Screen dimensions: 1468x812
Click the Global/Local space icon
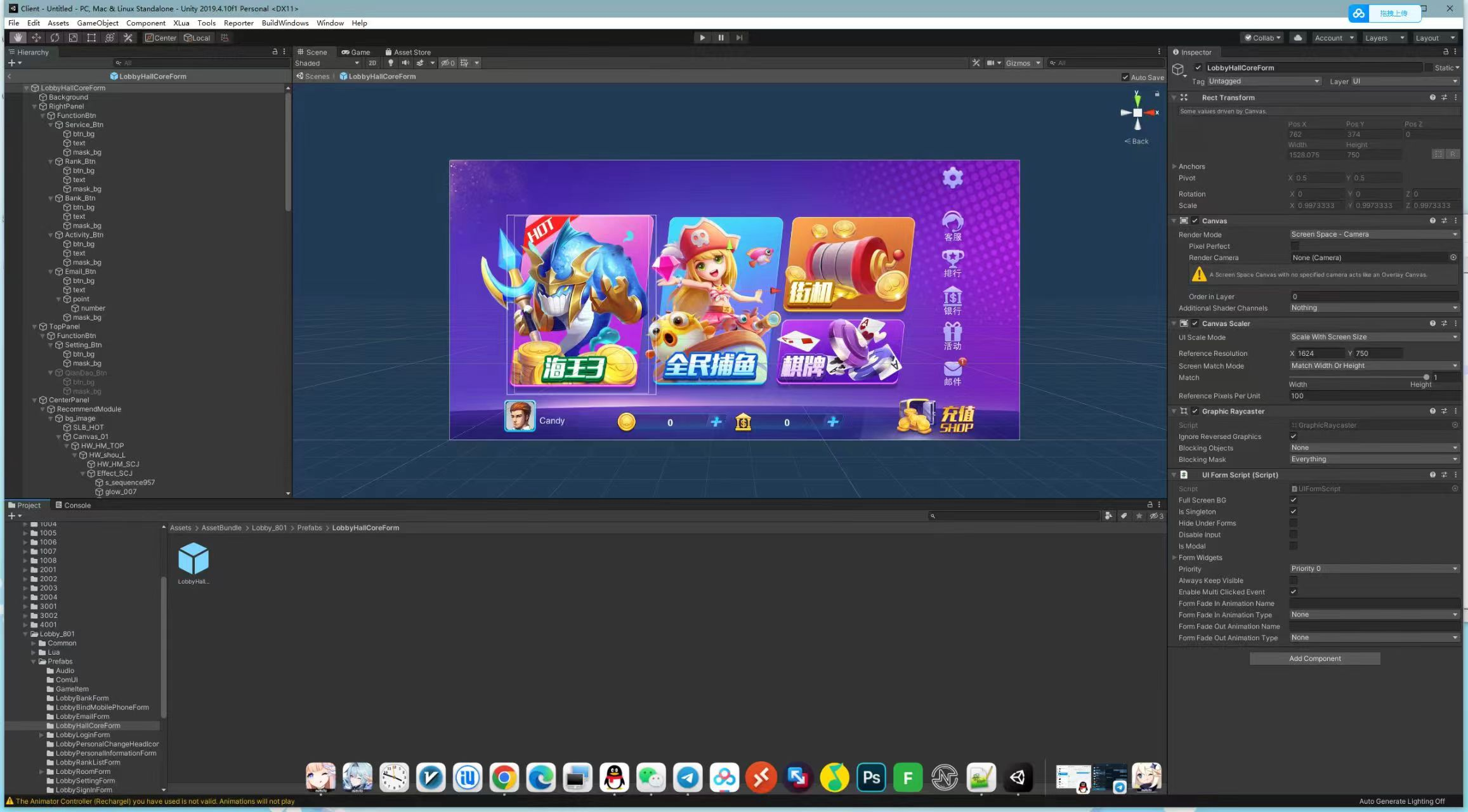196,38
